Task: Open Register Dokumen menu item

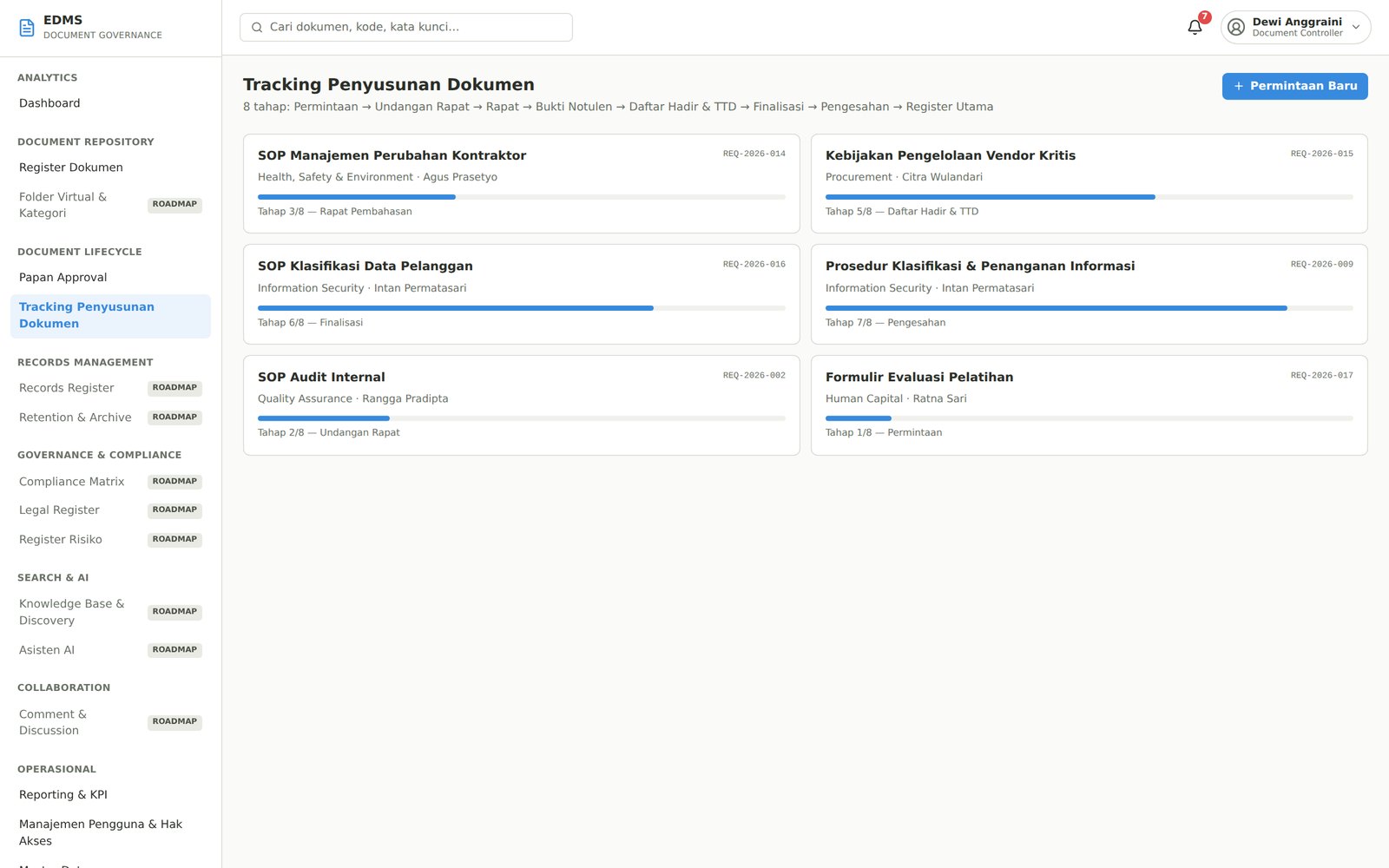Action: point(110,168)
